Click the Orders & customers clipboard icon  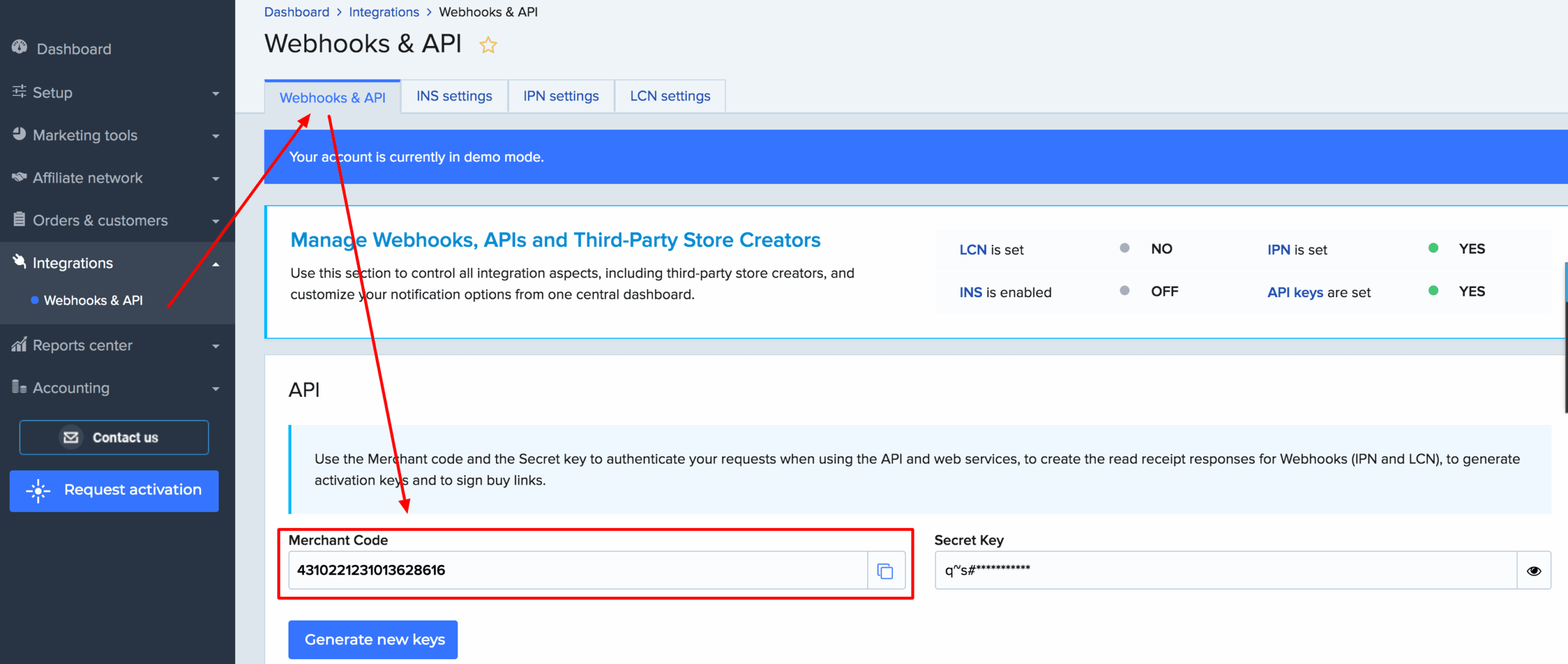[20, 219]
